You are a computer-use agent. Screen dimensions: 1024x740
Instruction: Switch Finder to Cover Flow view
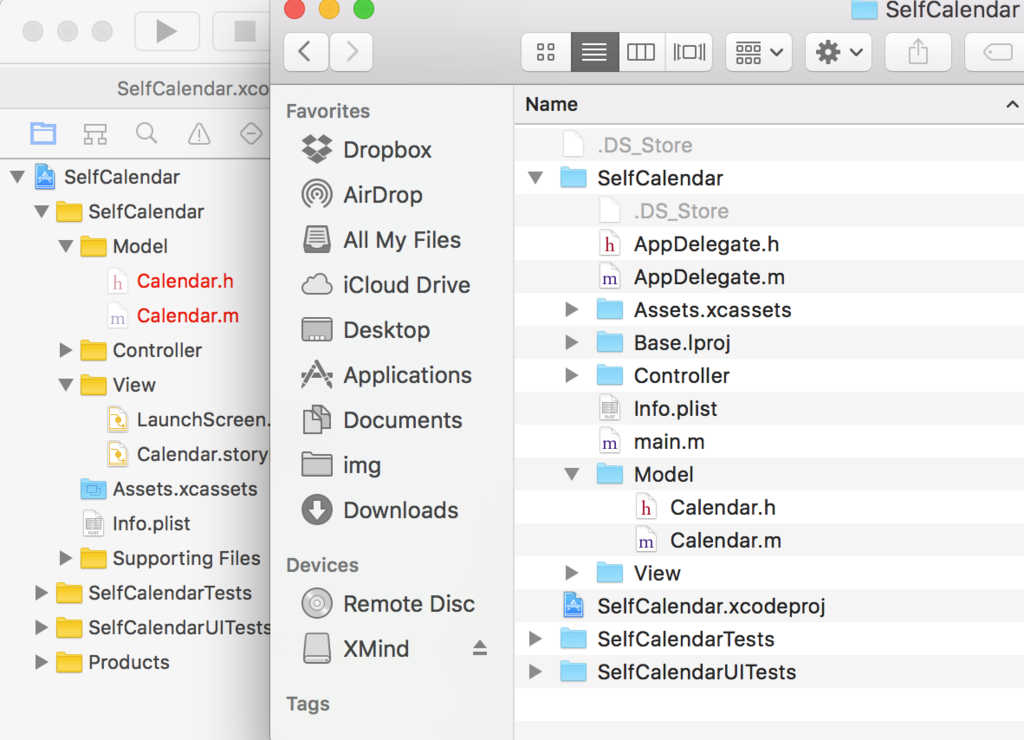[x=689, y=52]
